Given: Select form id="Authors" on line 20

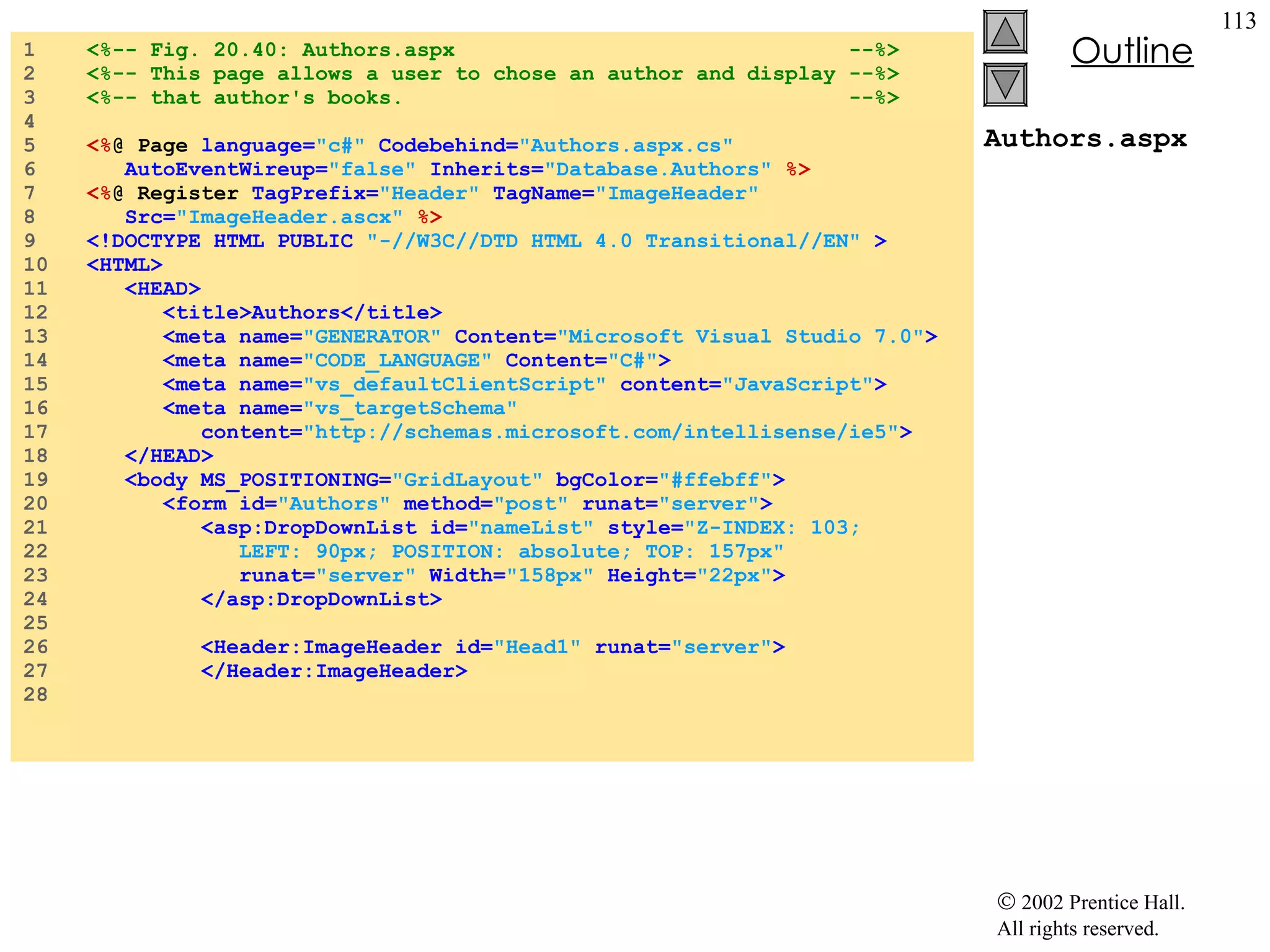Looking at the screenshot, I should [277, 504].
